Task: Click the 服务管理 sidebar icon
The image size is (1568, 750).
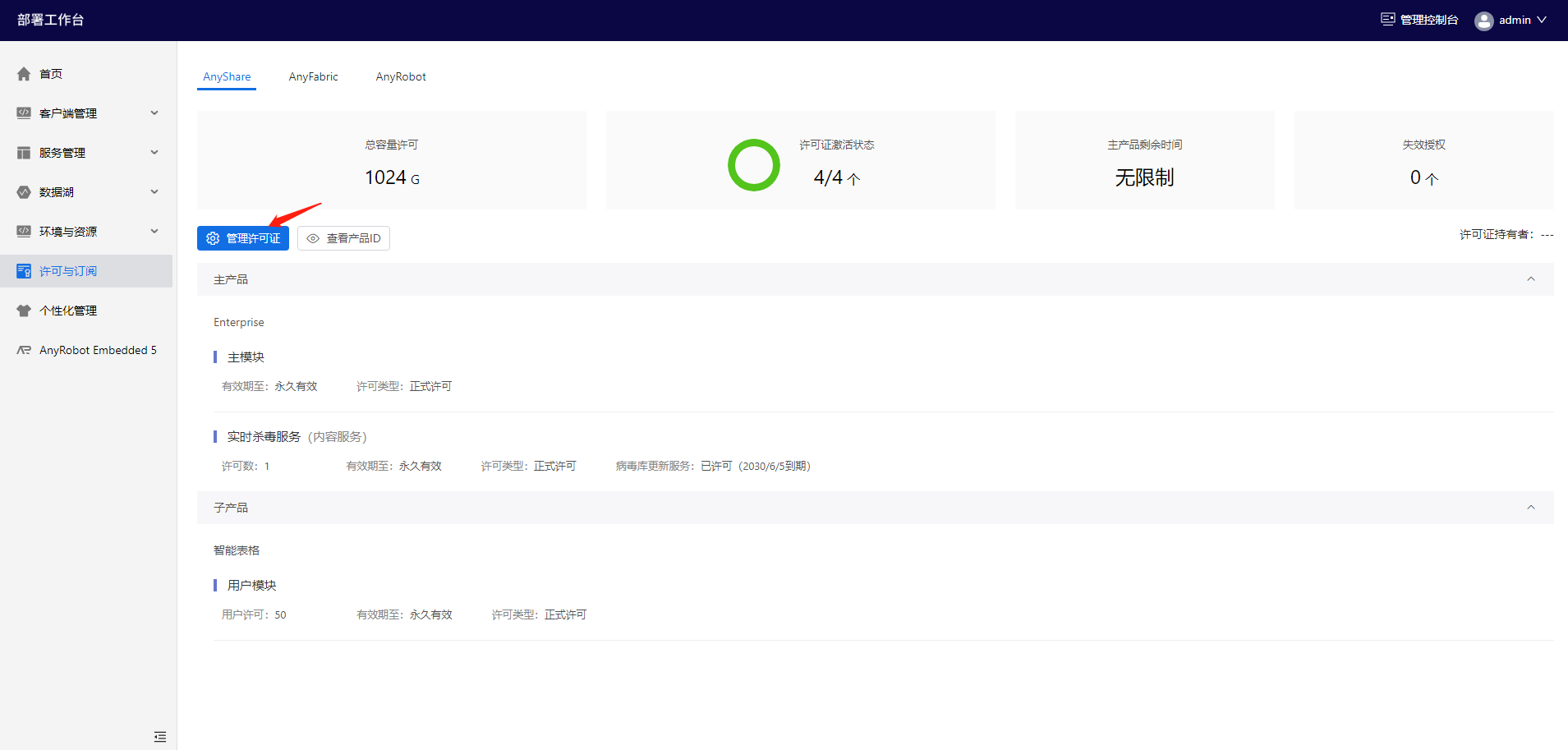Action: point(24,153)
